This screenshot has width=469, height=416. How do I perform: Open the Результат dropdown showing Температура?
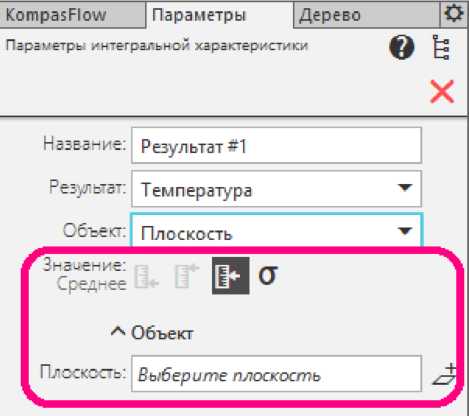[276, 189]
